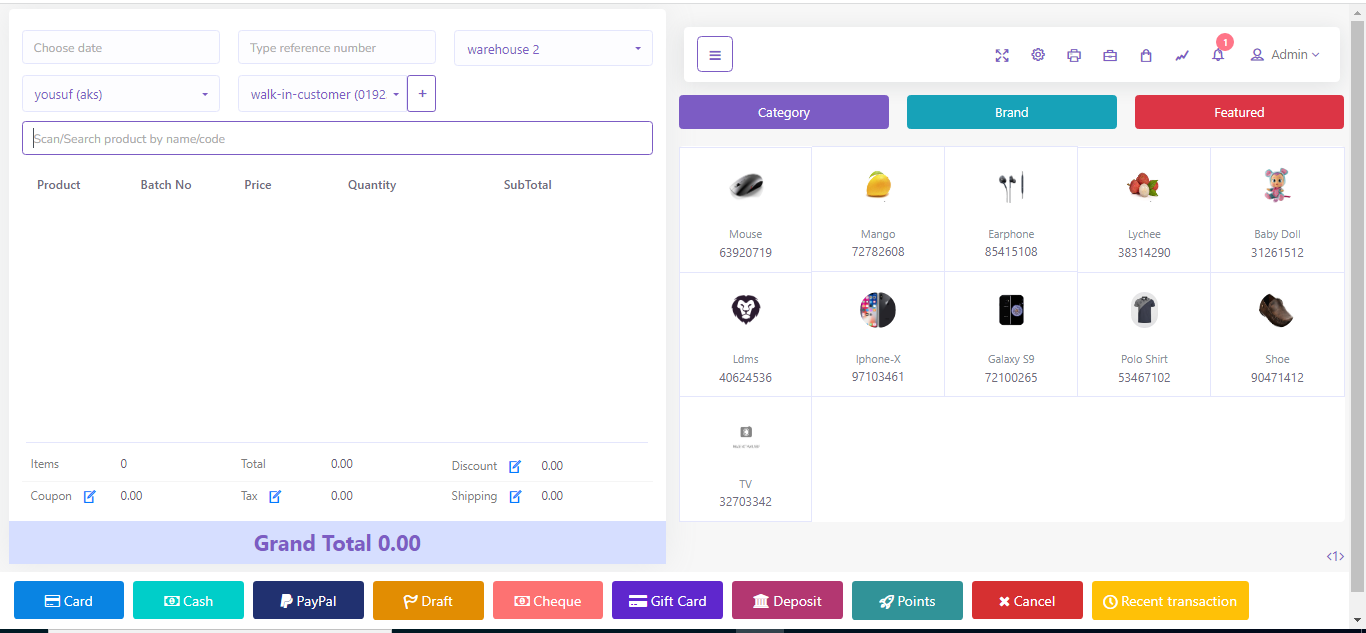Viewport: 1366px width, 633px height.
Task: Click the fullscreen expand icon
Action: [x=1002, y=55]
